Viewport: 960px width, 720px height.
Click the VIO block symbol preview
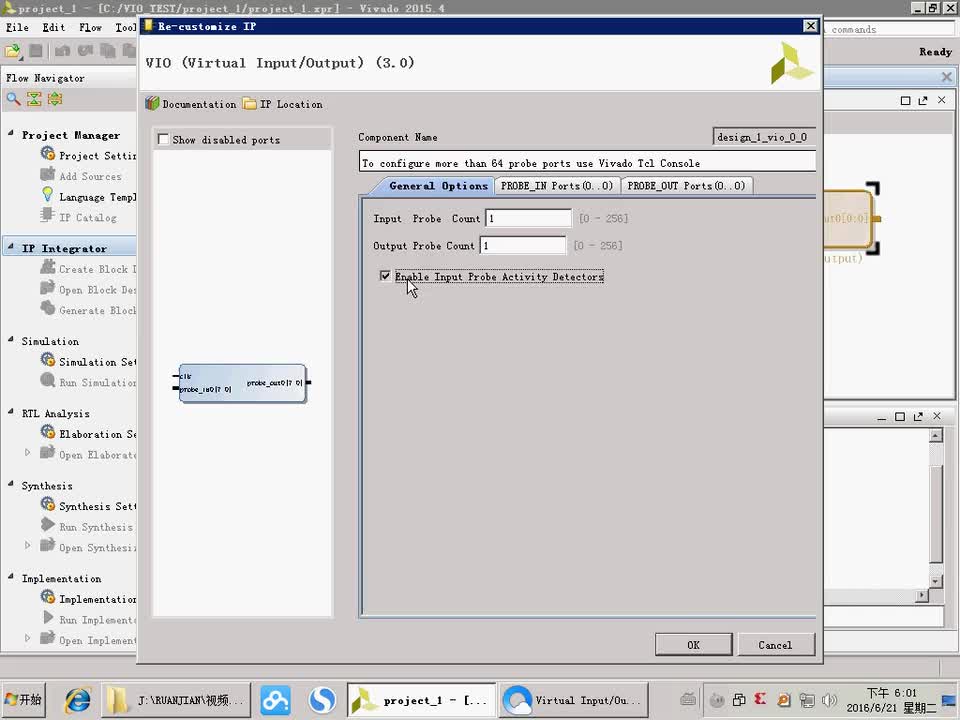coord(242,383)
